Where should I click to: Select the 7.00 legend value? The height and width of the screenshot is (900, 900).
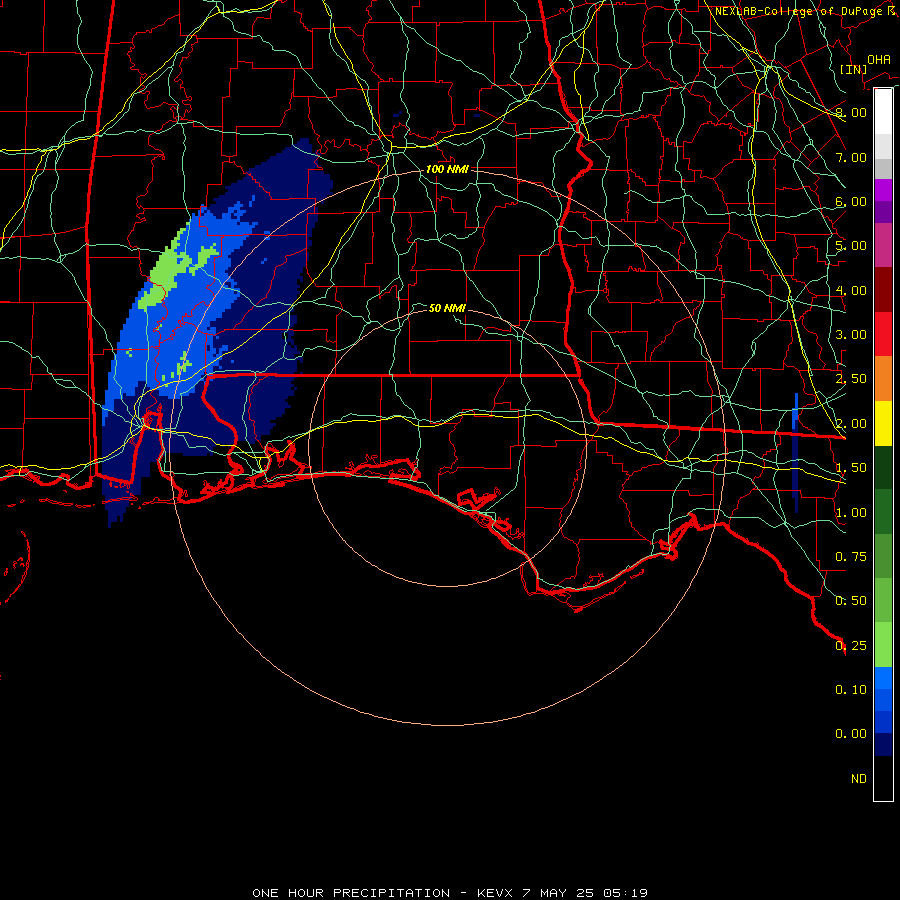851,157
